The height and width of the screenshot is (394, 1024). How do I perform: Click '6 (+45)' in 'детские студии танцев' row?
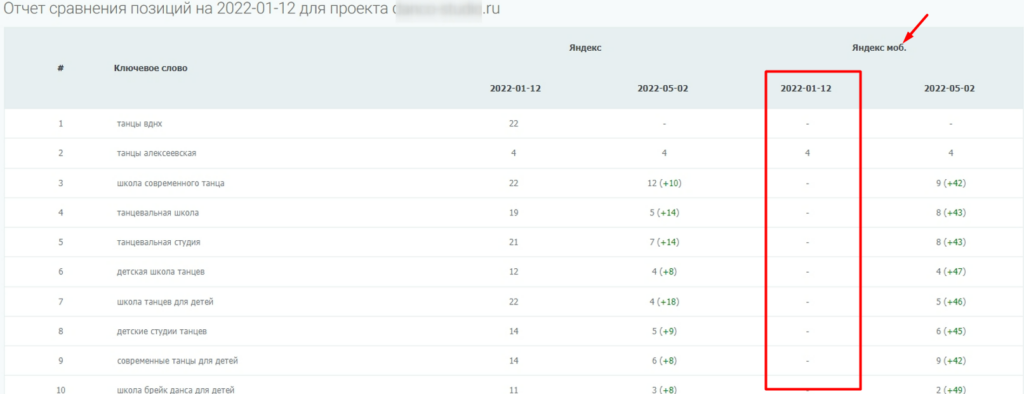tap(951, 331)
